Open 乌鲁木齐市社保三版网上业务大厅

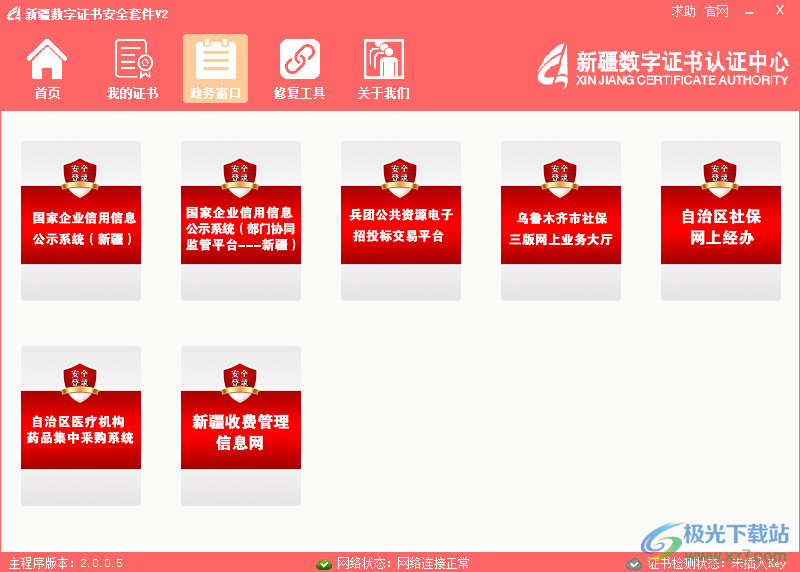(561, 221)
